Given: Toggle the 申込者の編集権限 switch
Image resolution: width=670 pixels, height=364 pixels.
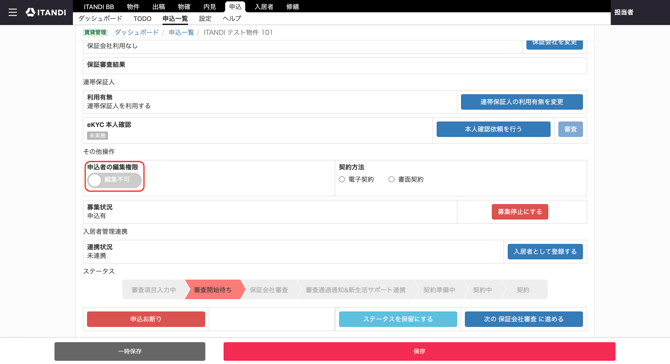Looking at the screenshot, I should click(114, 180).
